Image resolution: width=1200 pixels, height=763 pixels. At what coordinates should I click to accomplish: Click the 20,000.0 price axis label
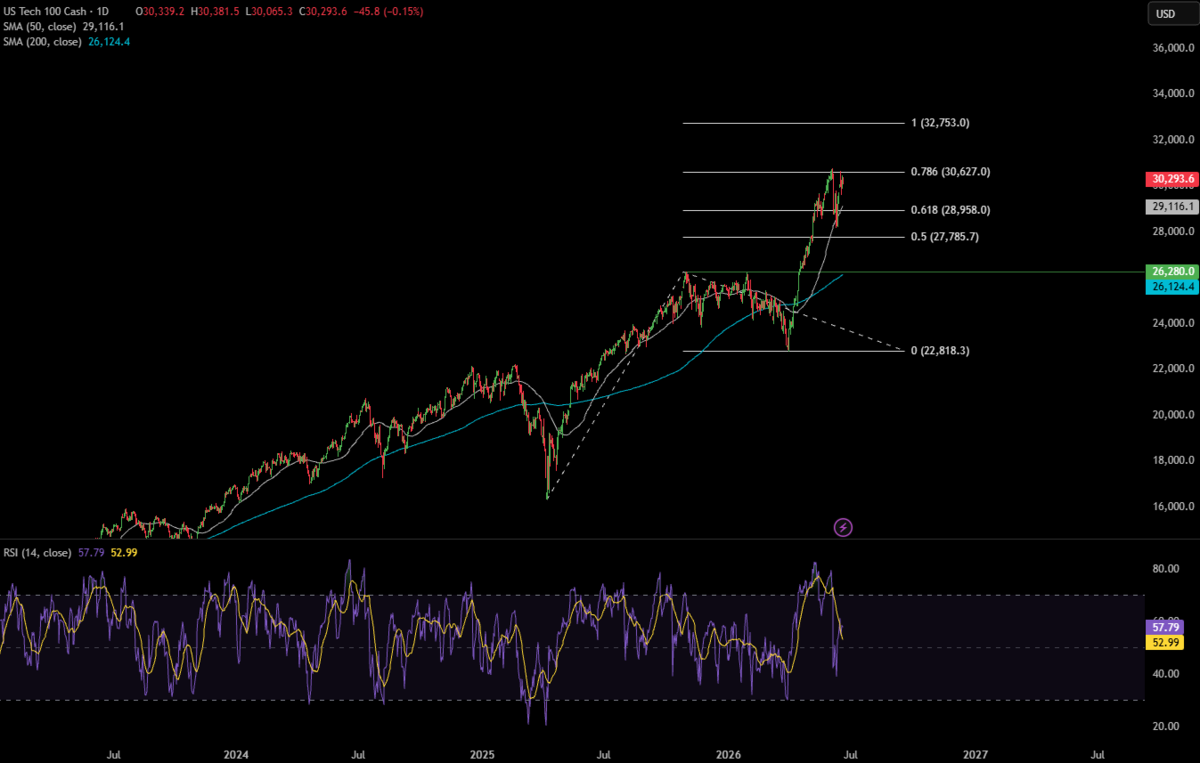[x=1172, y=415]
